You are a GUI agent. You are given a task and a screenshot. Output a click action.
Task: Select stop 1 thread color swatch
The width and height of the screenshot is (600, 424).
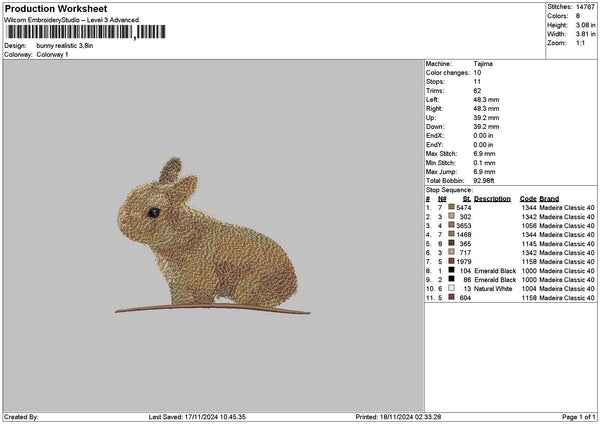[452, 207]
